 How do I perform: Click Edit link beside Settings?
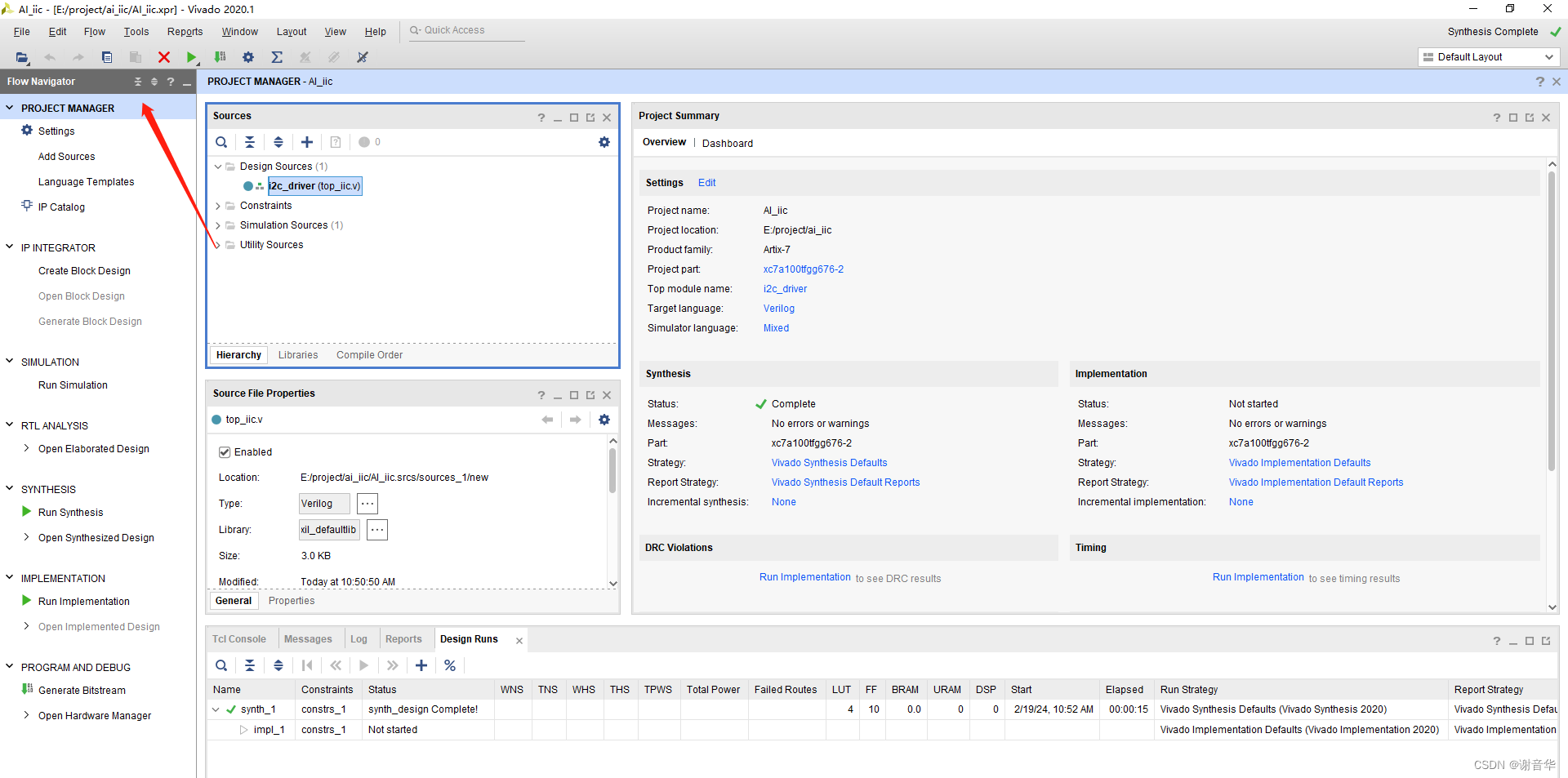tap(707, 183)
